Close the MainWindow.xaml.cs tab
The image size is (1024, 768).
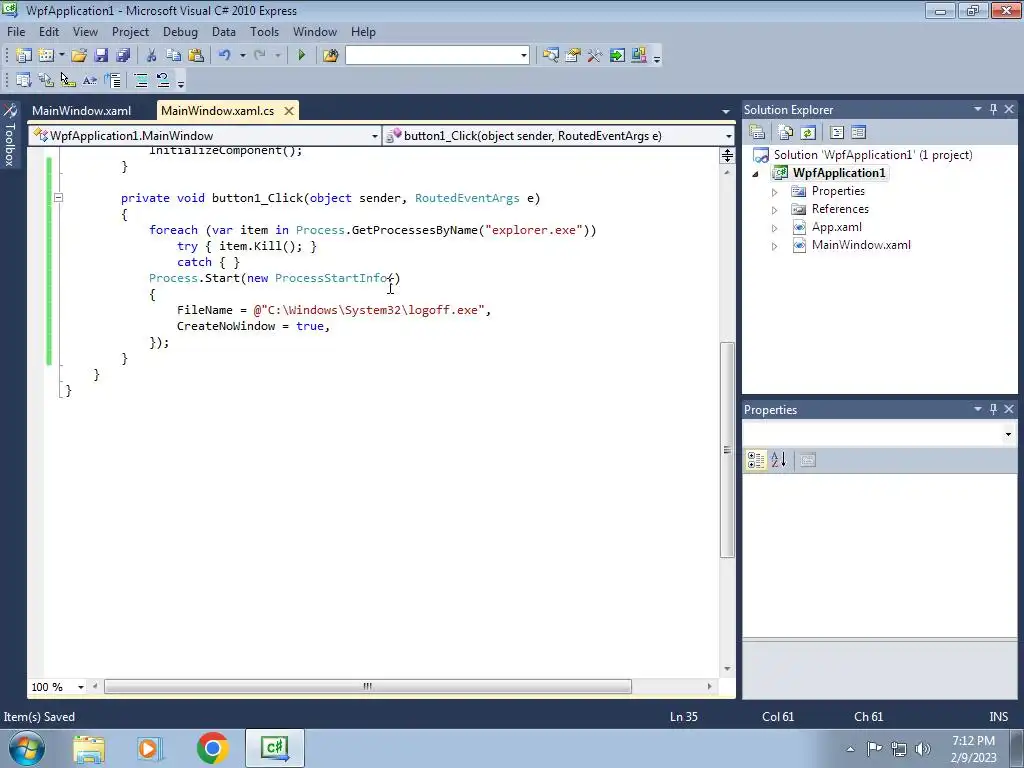click(x=289, y=111)
